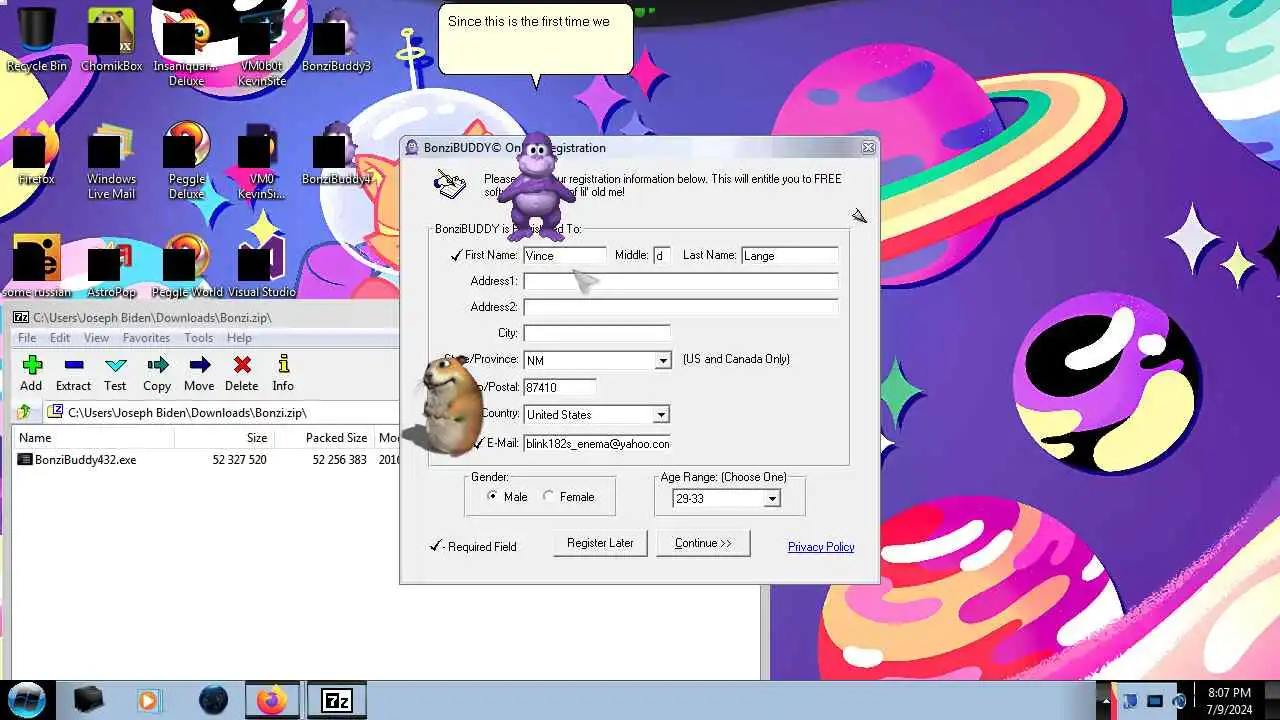Image resolution: width=1280 pixels, height=720 pixels.
Task: Click the Address2 text field
Action: (x=681, y=307)
